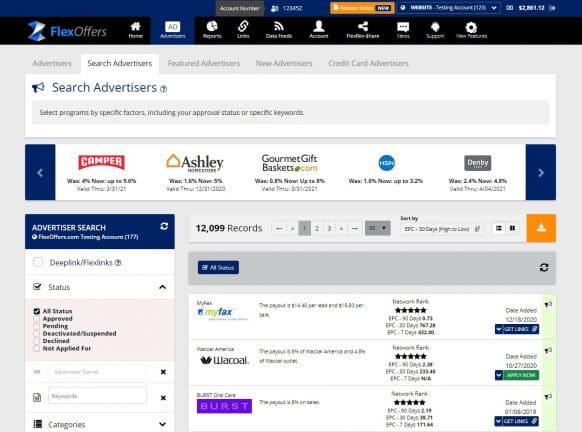Click the Keywords input field
Image resolution: width=582 pixels, height=432 pixels.
pos(97,396)
